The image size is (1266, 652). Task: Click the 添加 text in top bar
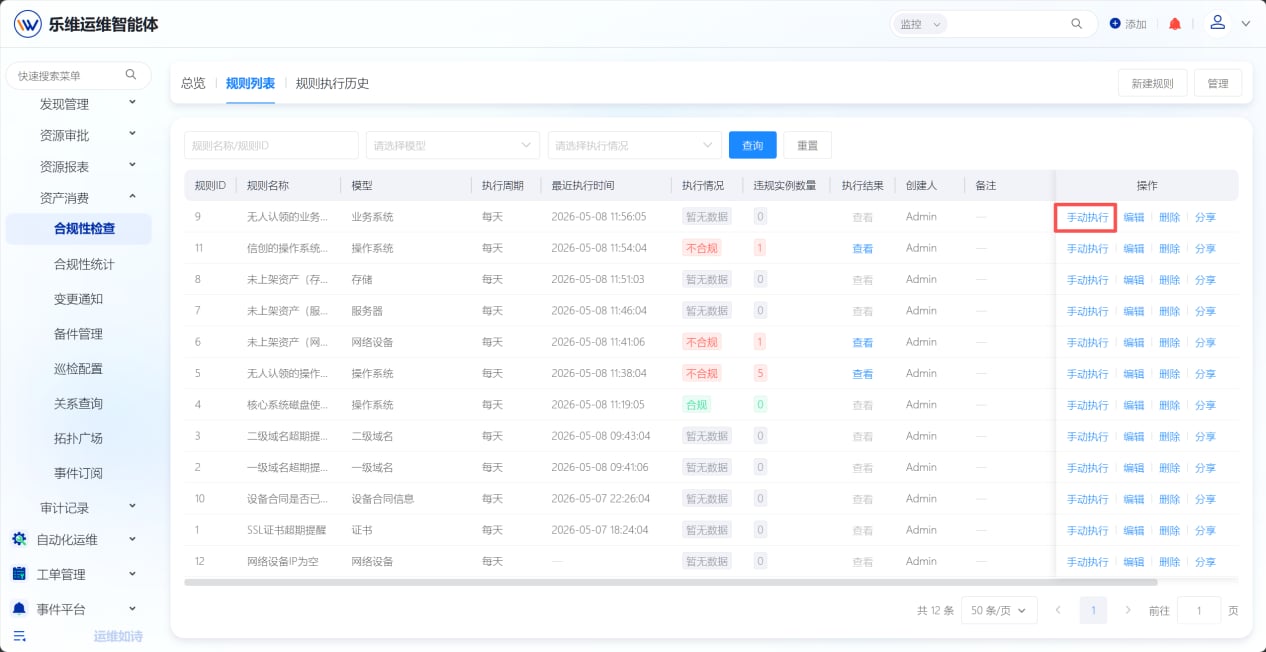click(1136, 24)
